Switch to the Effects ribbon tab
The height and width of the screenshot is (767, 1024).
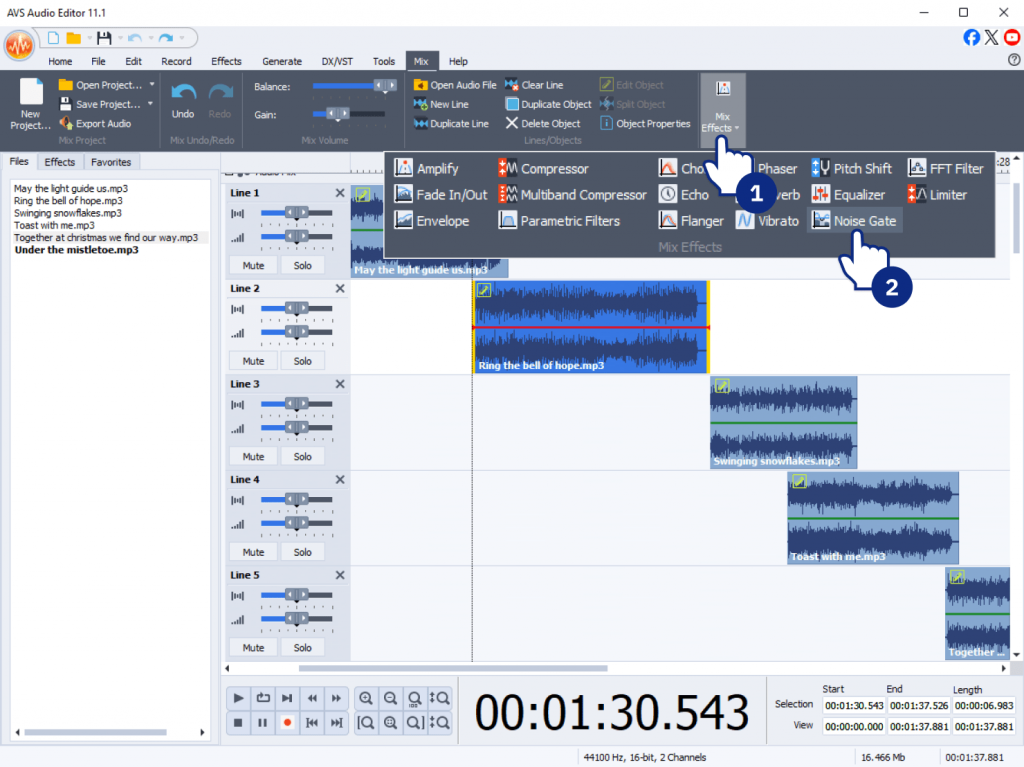[x=226, y=61]
